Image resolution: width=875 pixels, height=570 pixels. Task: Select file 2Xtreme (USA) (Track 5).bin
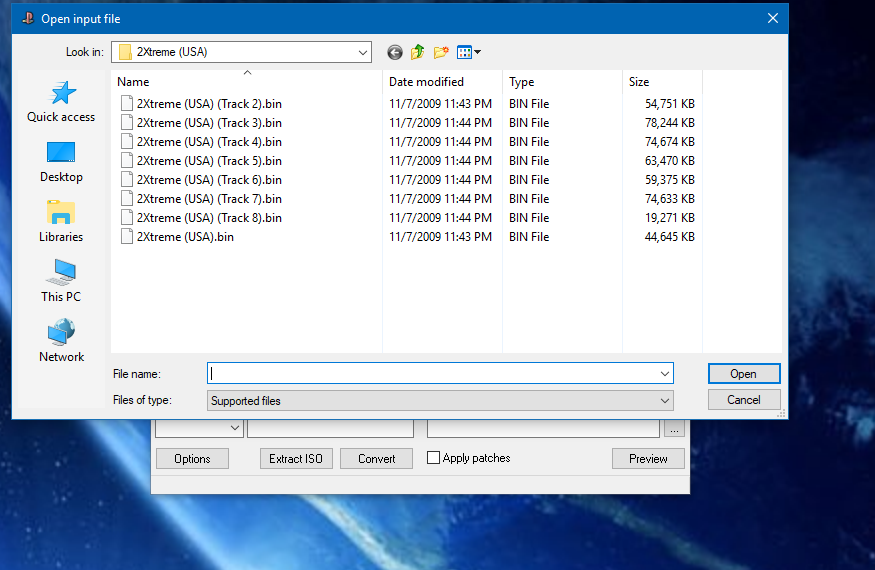coord(209,161)
